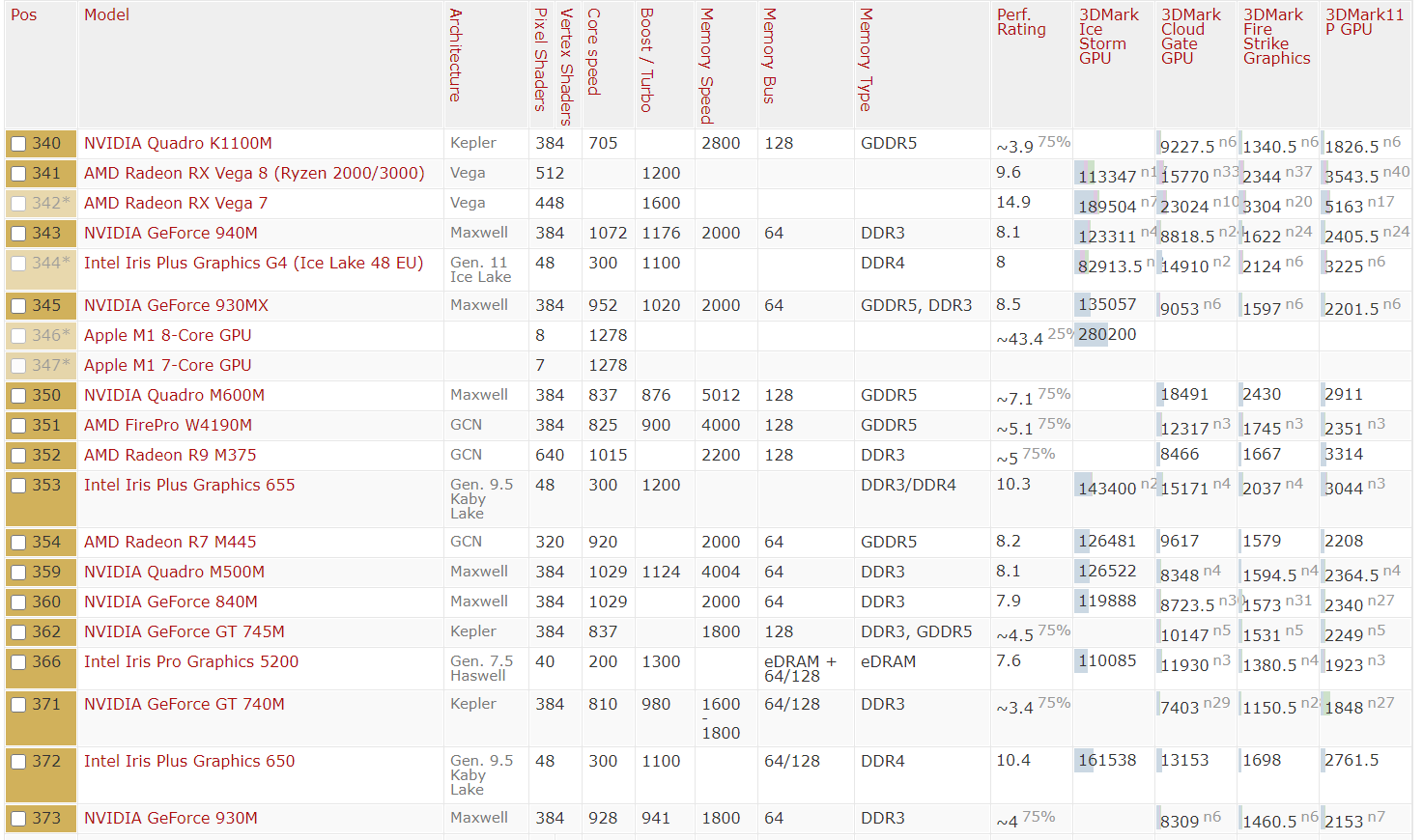This screenshot has height=840, width=1423.
Task: Sort by Memory Type column header
Action: tap(866, 60)
